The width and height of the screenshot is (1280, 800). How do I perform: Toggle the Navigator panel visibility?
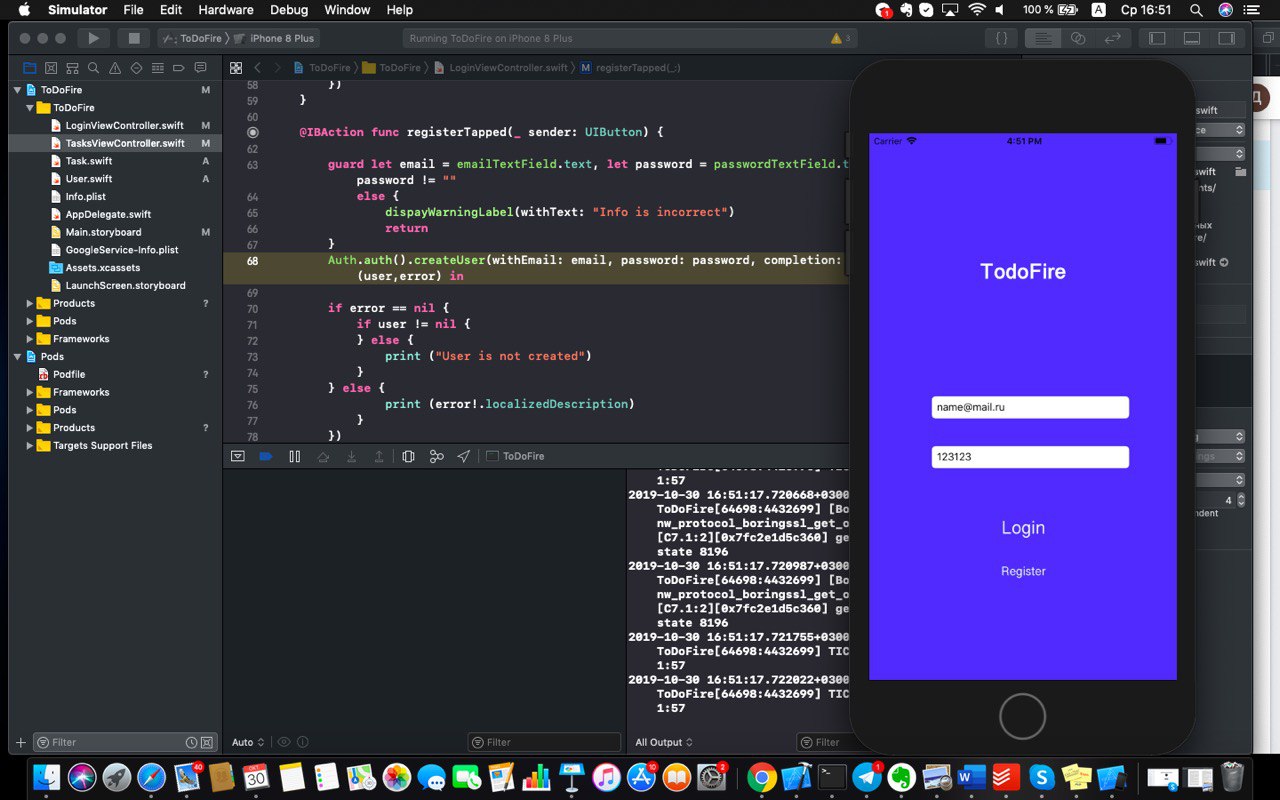[x=1157, y=38]
